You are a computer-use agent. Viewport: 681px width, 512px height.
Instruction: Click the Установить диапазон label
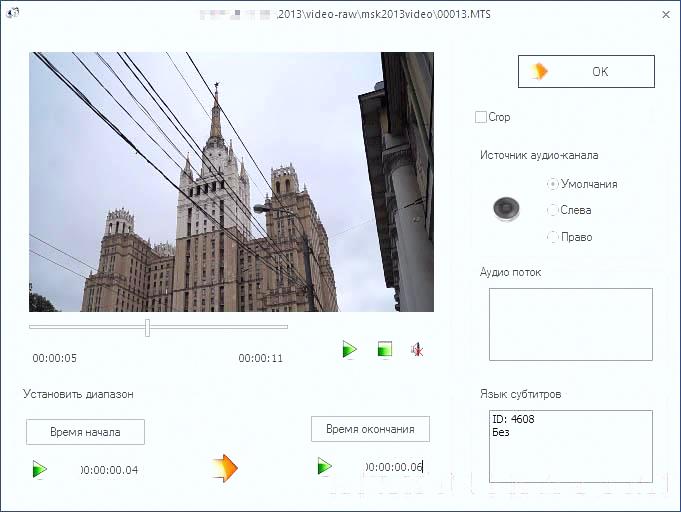tap(78, 394)
